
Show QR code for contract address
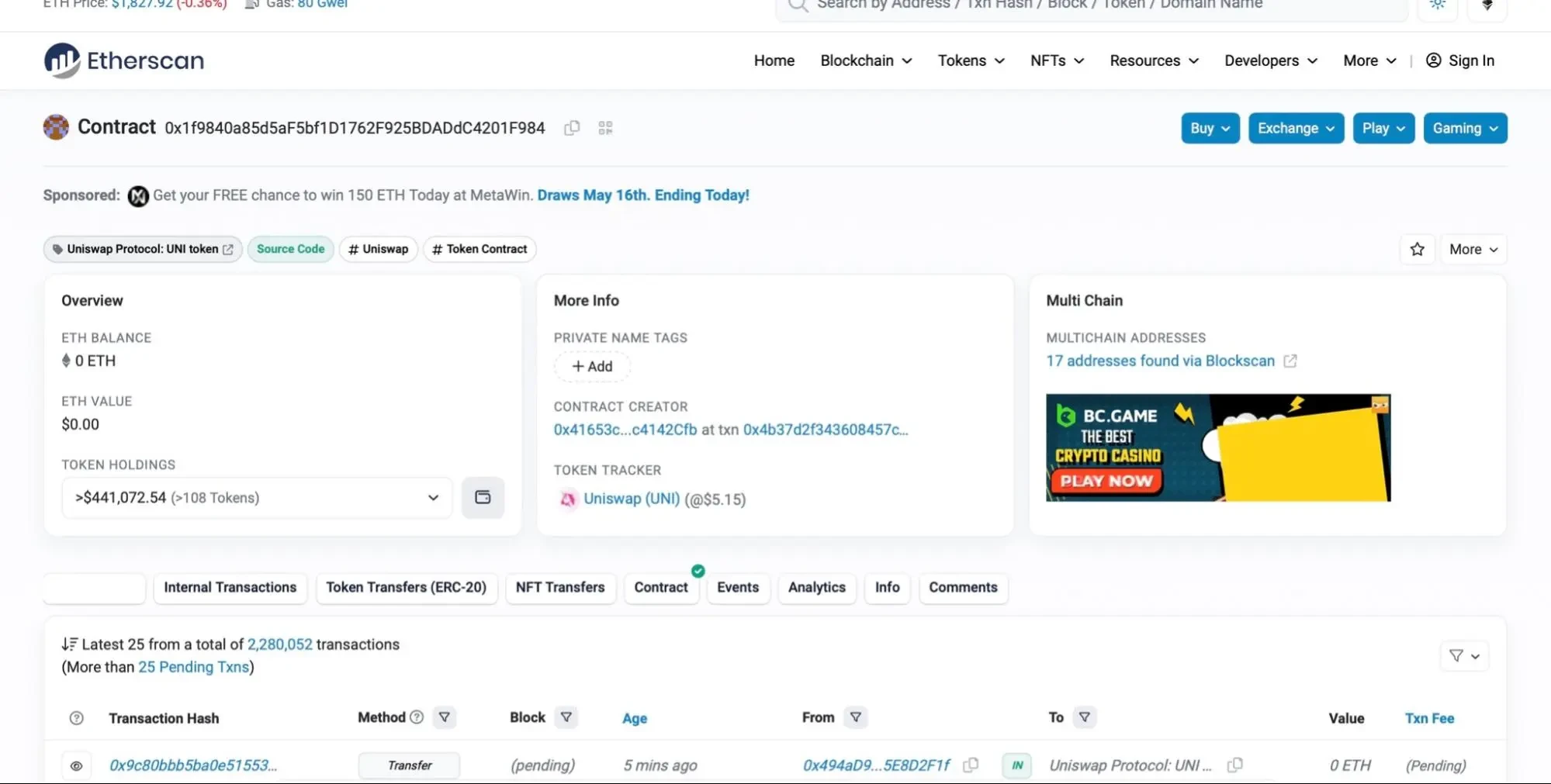pyautogui.click(x=605, y=128)
